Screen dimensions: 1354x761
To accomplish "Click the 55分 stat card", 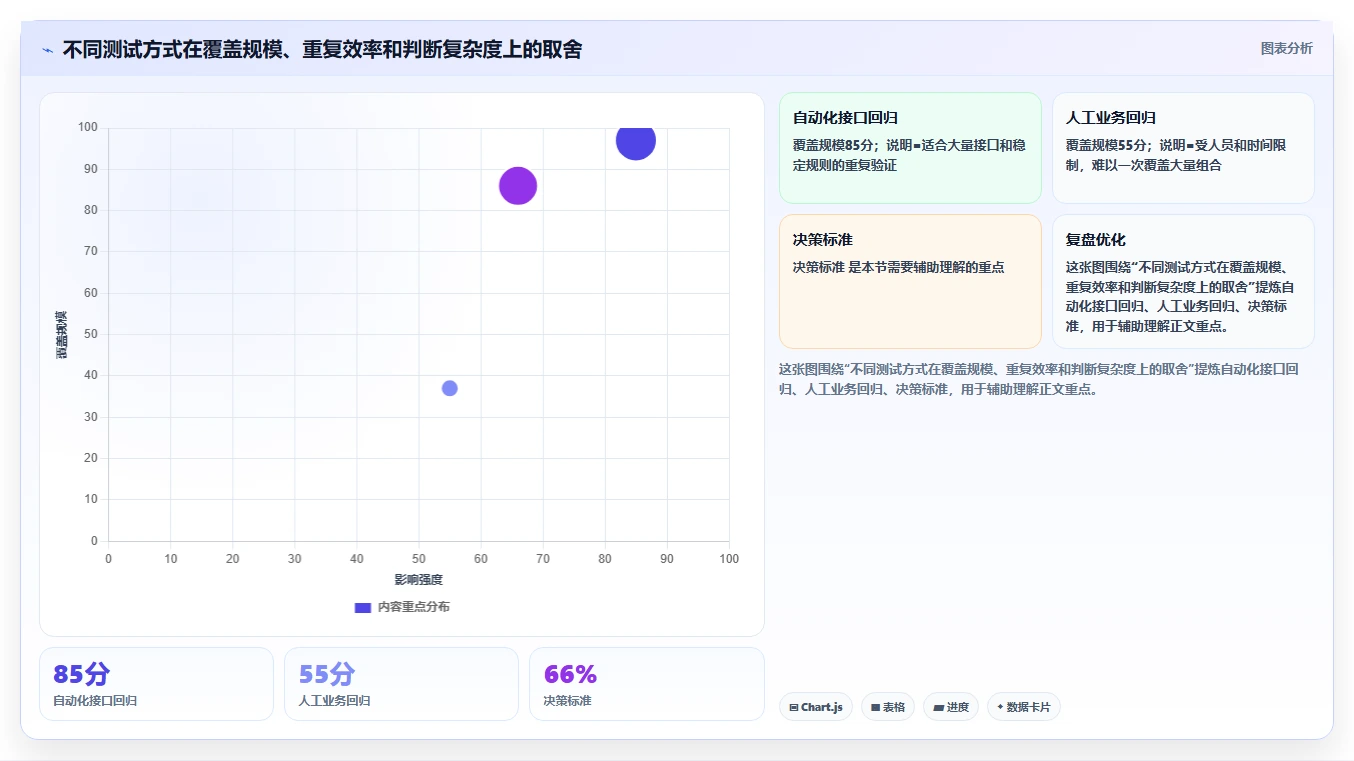I will (x=401, y=684).
